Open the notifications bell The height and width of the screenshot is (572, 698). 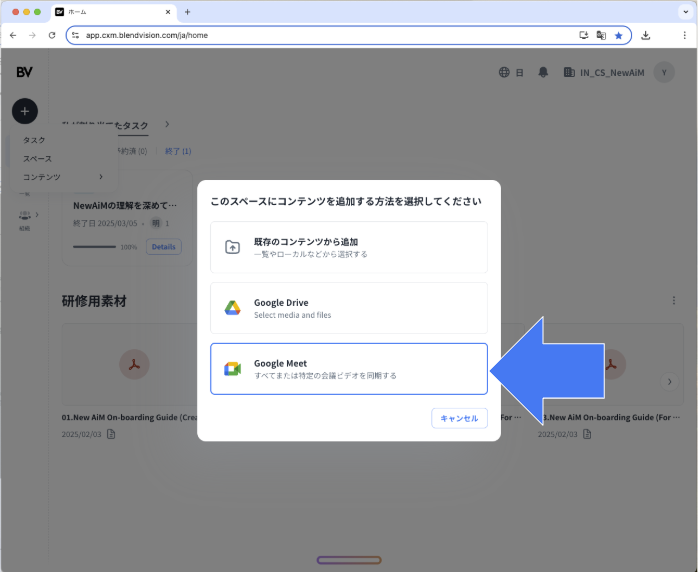point(543,72)
